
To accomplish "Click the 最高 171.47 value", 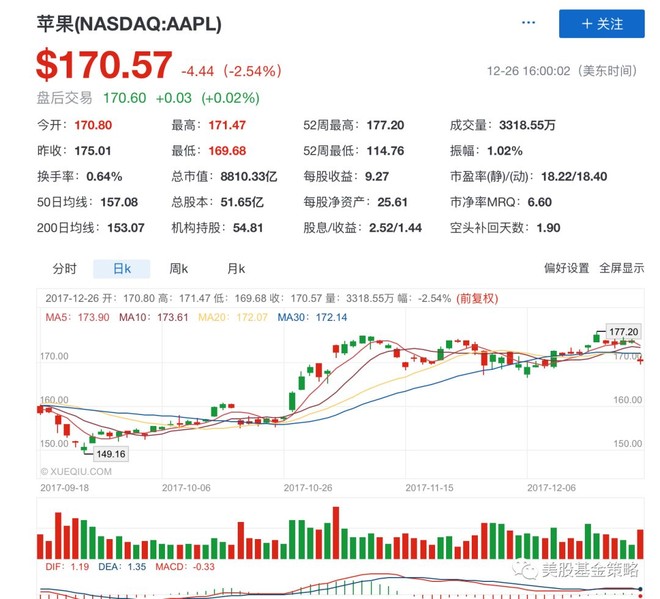I will 227,125.
